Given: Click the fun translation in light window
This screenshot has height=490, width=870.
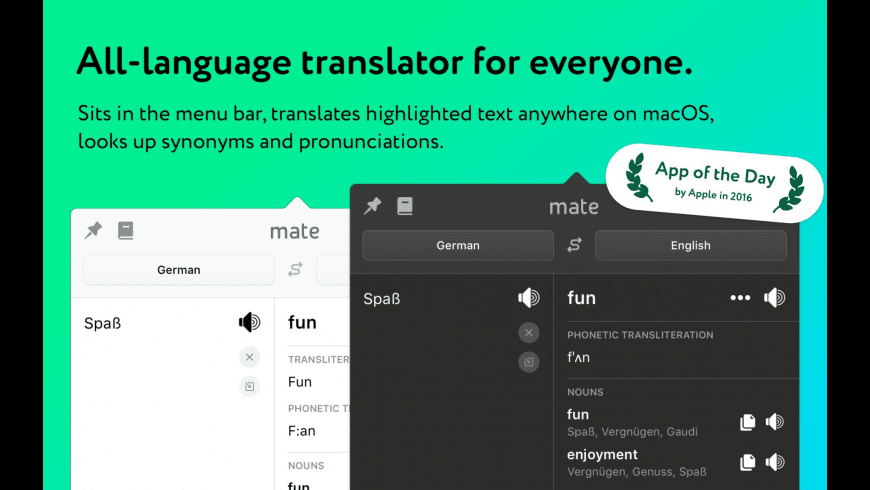Looking at the screenshot, I should tap(302, 322).
